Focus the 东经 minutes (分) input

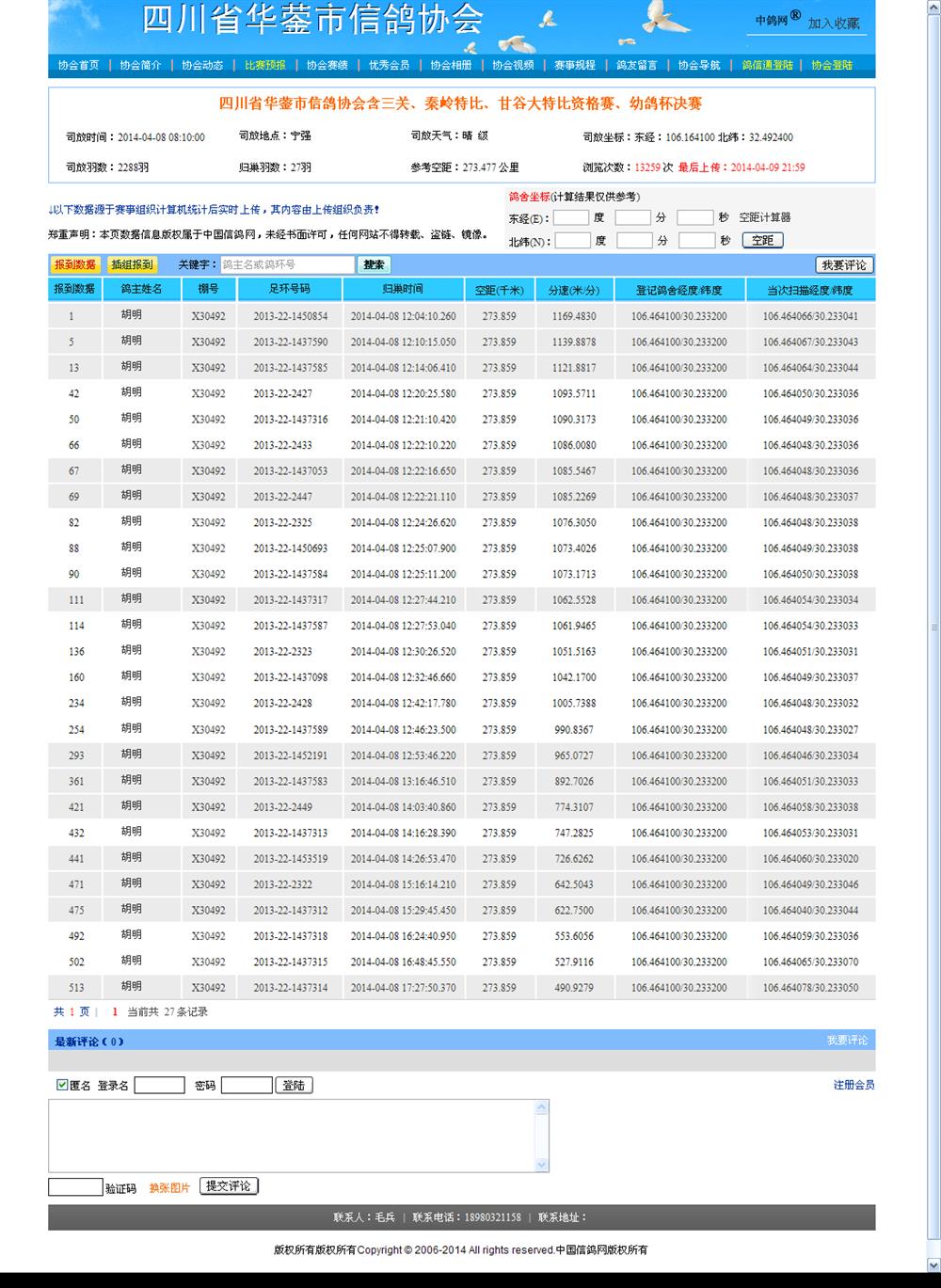coord(633,217)
